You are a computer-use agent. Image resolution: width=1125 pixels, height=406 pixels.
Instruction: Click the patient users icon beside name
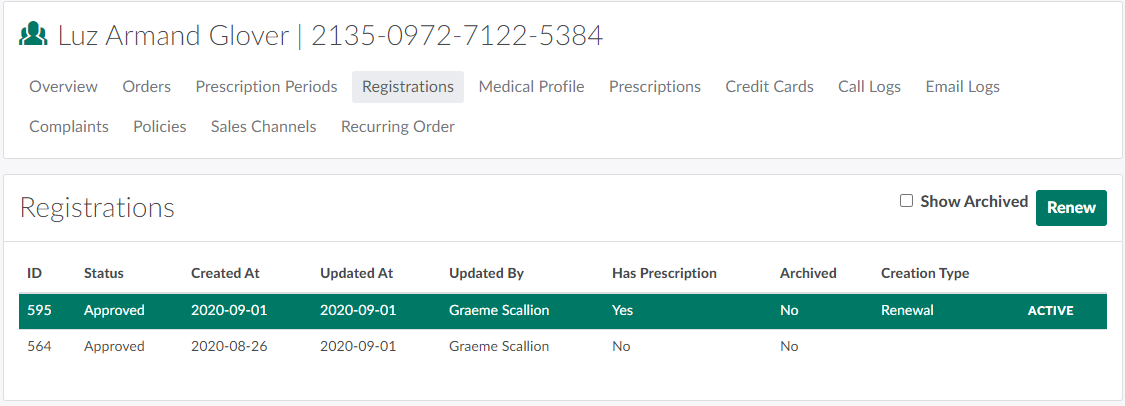34,36
